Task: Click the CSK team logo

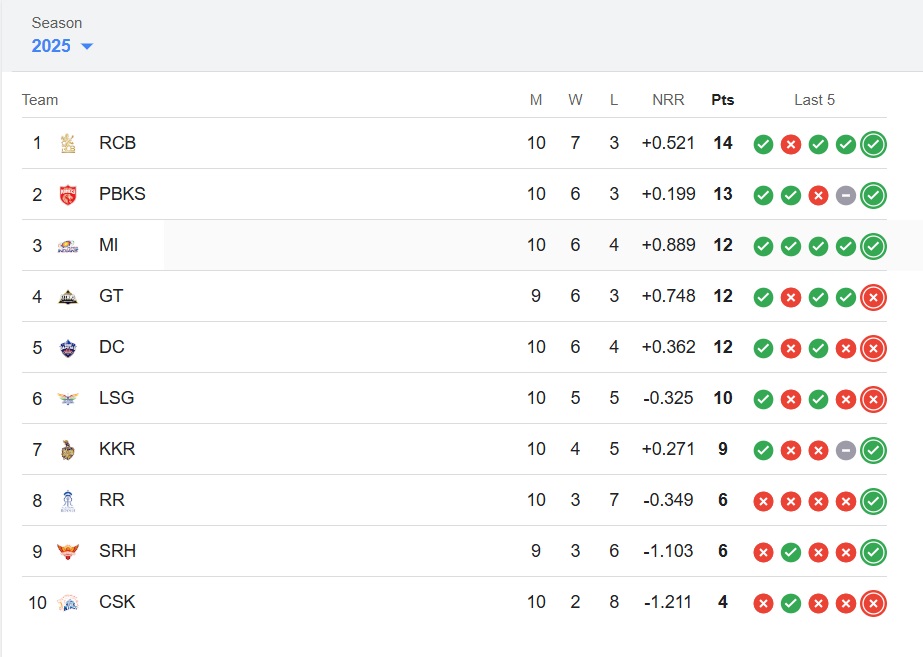Action: [68, 602]
